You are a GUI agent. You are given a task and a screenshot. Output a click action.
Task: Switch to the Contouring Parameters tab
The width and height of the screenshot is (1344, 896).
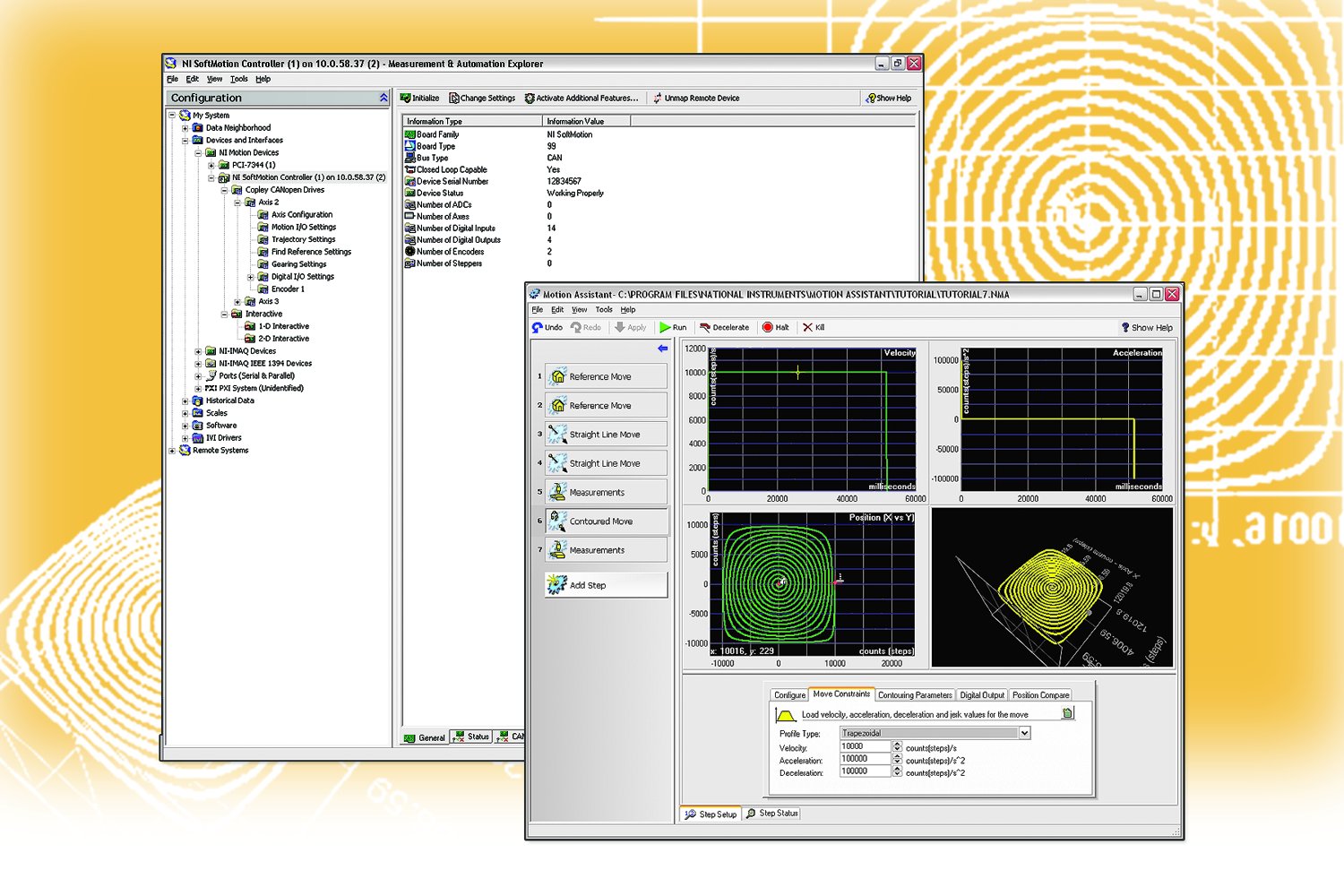pos(915,694)
